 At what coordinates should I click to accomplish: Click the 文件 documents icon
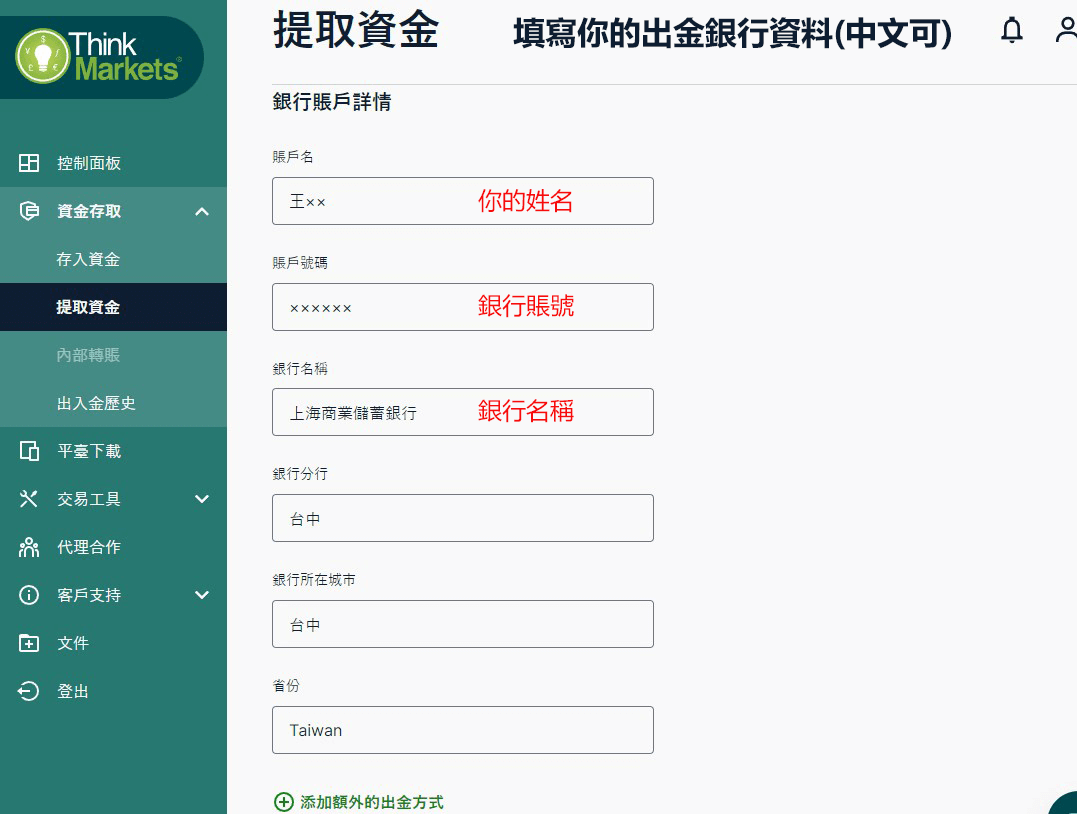(29, 643)
